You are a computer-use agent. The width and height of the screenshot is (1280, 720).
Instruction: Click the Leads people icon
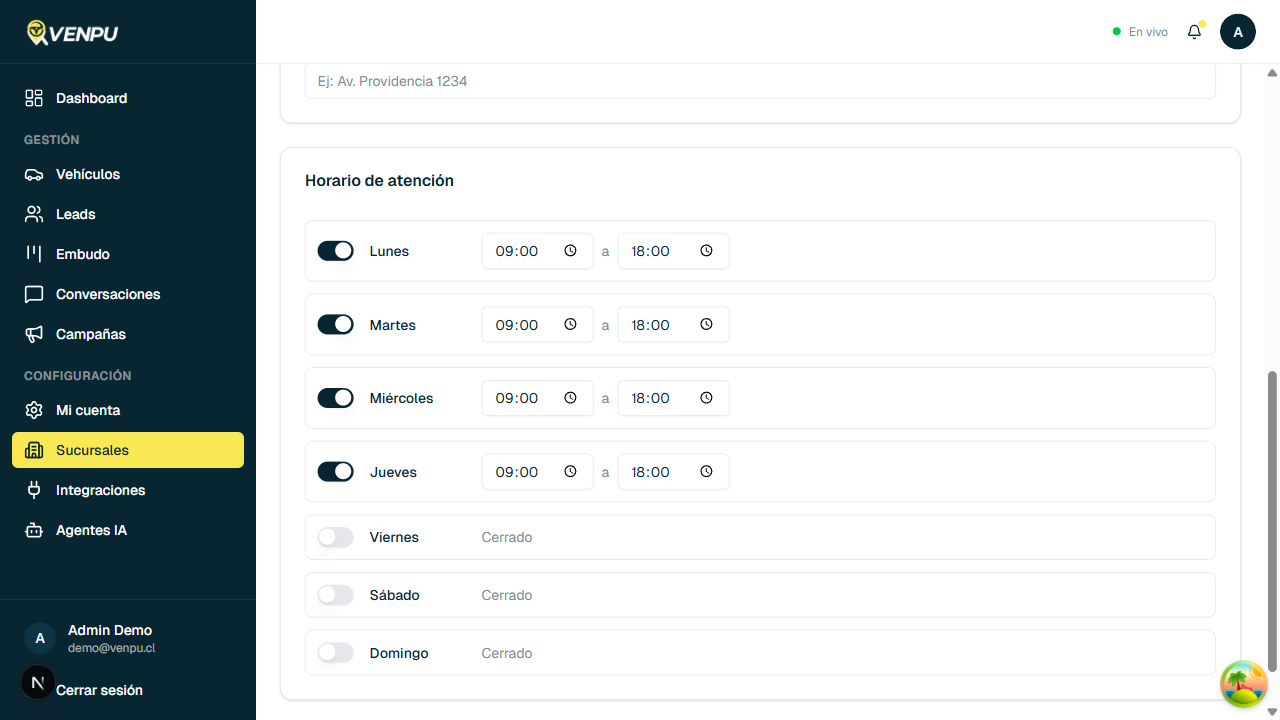(34, 214)
